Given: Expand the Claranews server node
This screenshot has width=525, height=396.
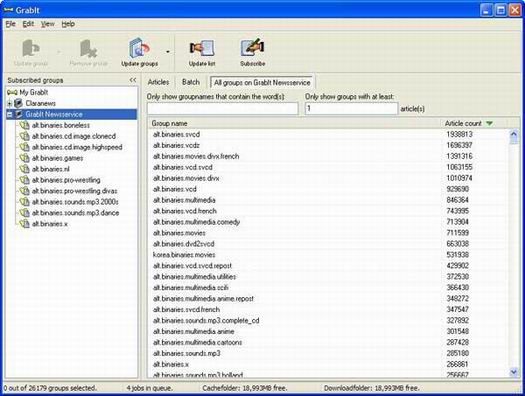Looking at the screenshot, I should pos(9,103).
